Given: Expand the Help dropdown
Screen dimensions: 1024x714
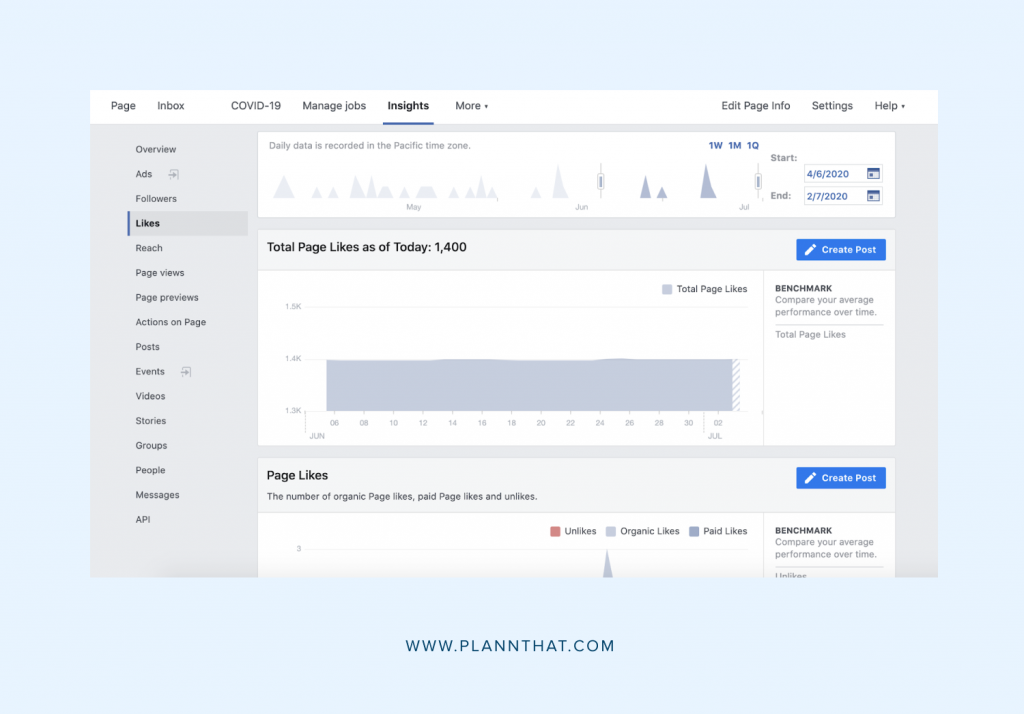Looking at the screenshot, I should click(889, 105).
